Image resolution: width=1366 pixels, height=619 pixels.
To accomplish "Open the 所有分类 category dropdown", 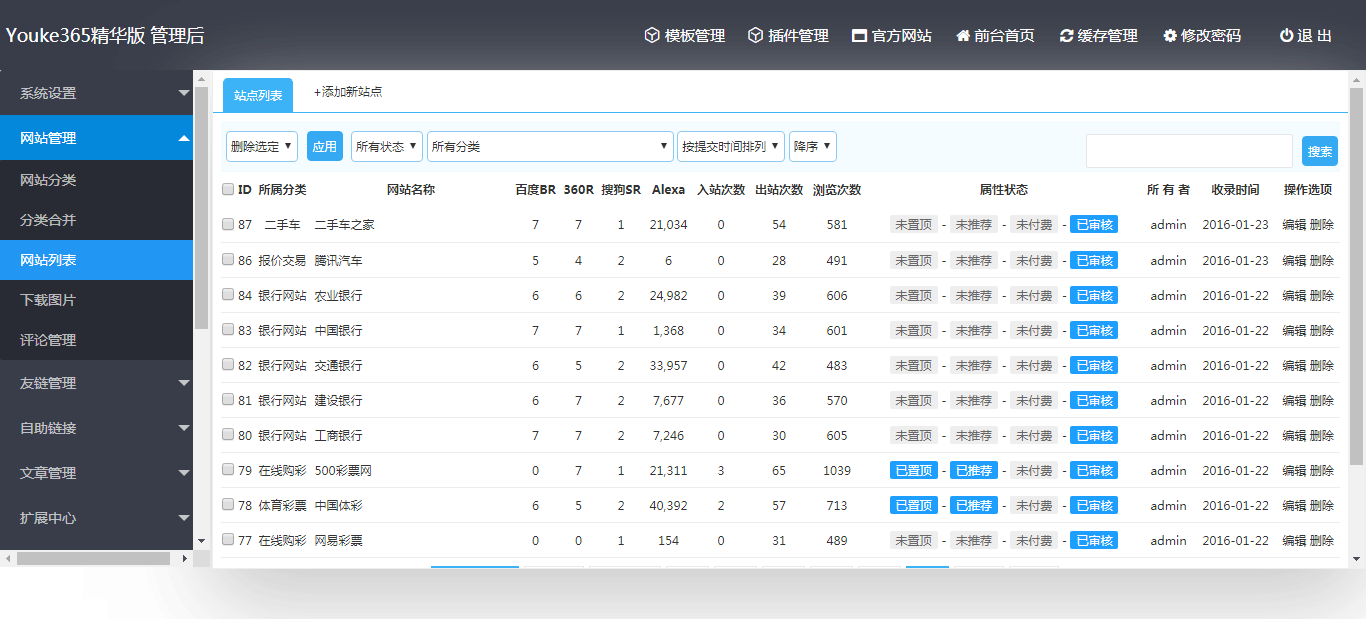I will point(550,146).
